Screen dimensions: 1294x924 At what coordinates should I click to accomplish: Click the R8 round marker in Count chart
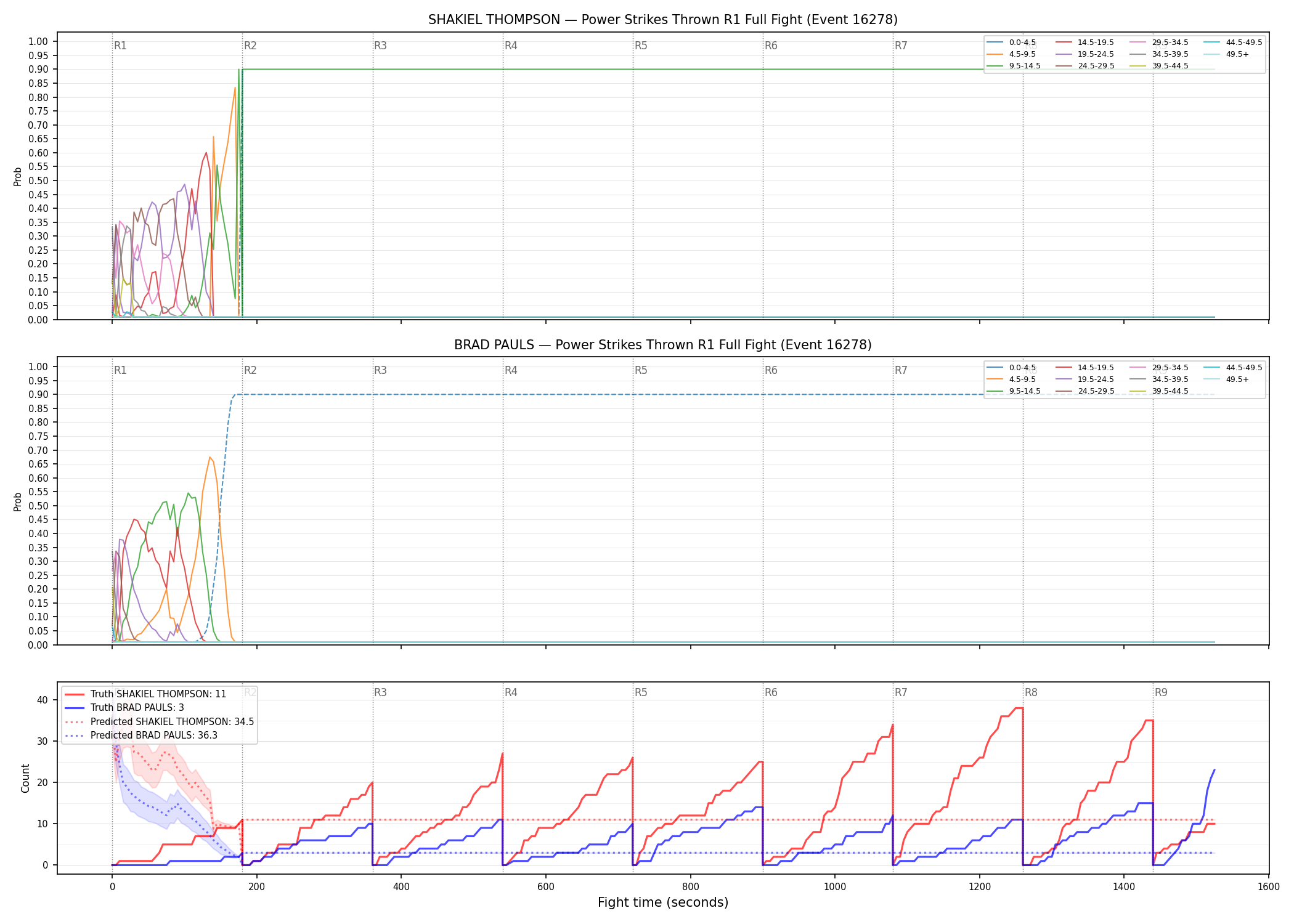[1031, 692]
